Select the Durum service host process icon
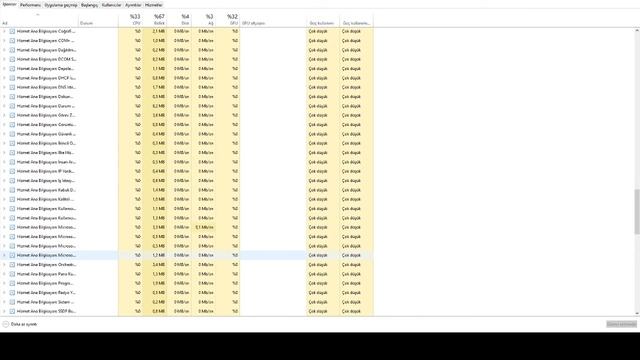The width and height of the screenshot is (640, 360). point(12,106)
